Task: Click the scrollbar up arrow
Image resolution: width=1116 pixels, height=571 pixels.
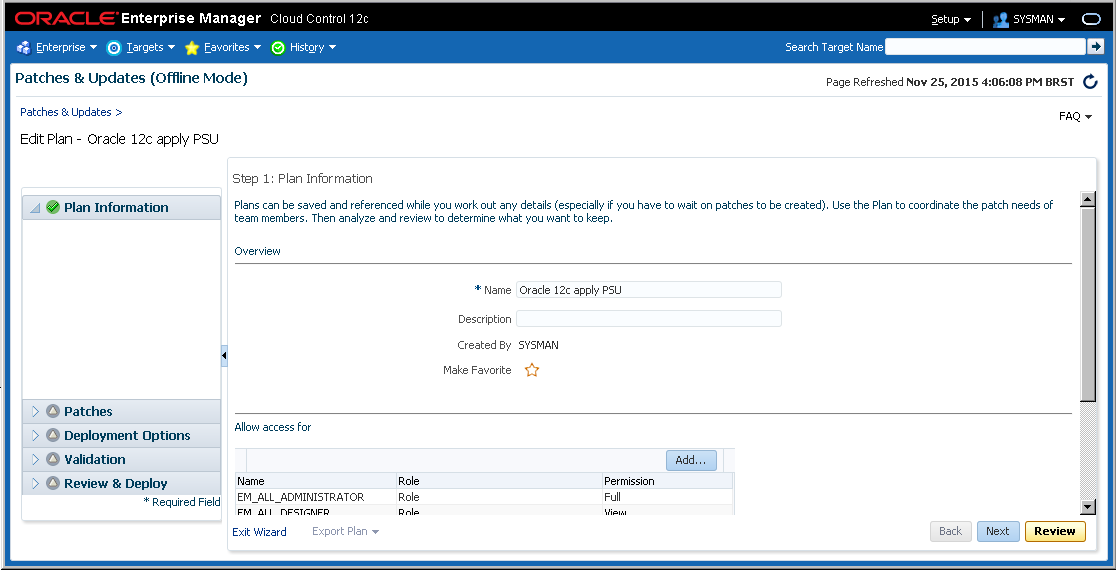Action: click(x=1087, y=200)
